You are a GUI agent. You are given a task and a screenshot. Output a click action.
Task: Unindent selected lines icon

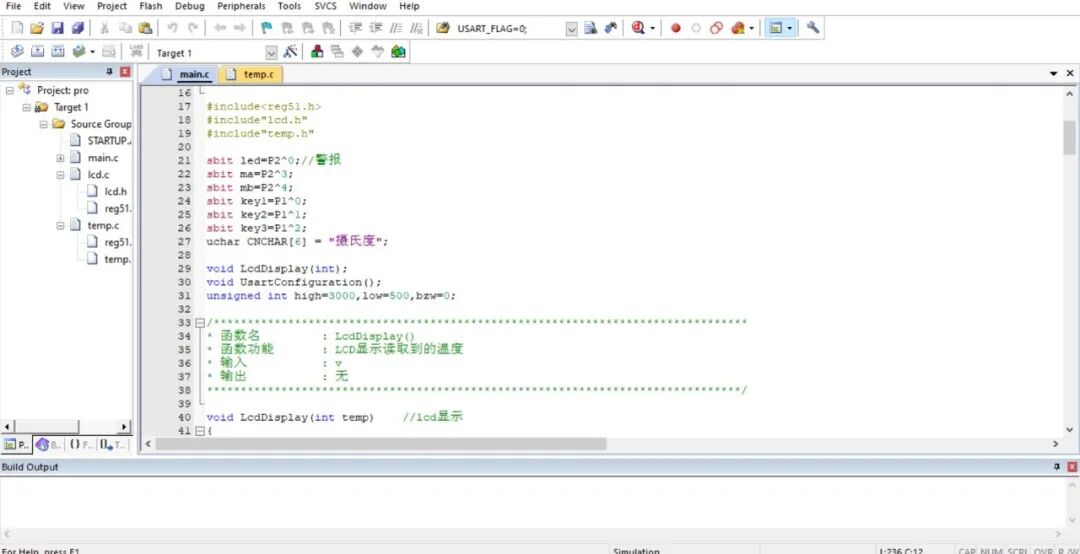tap(375, 28)
